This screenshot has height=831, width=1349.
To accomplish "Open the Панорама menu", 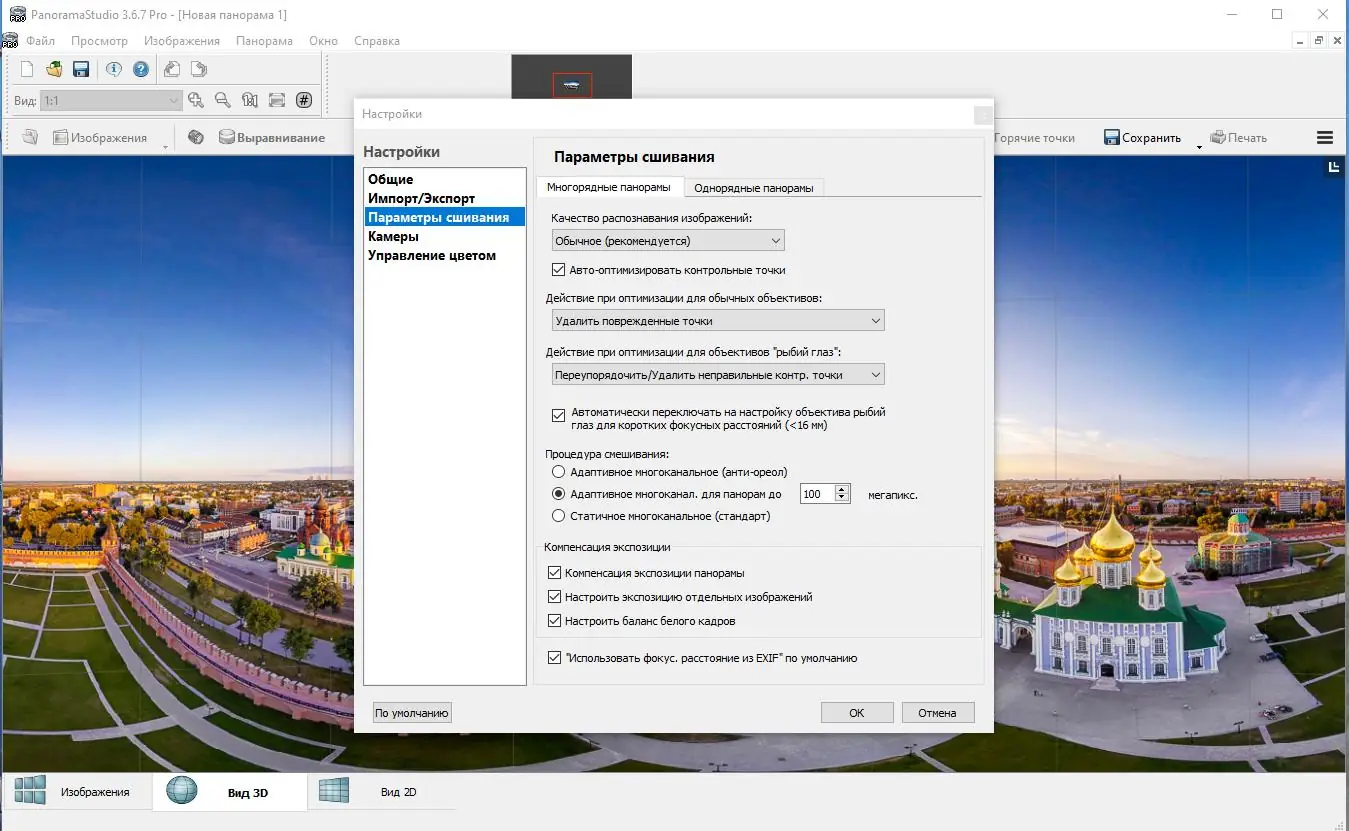I will [264, 41].
